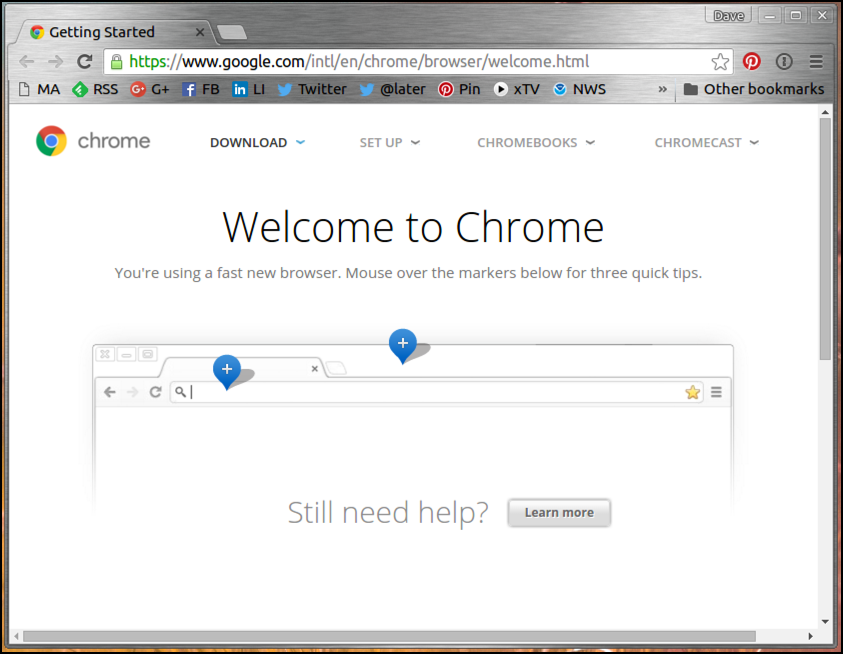Screen dimensions: 843x654
Task: Open the MA bookmark
Action: 39,89
